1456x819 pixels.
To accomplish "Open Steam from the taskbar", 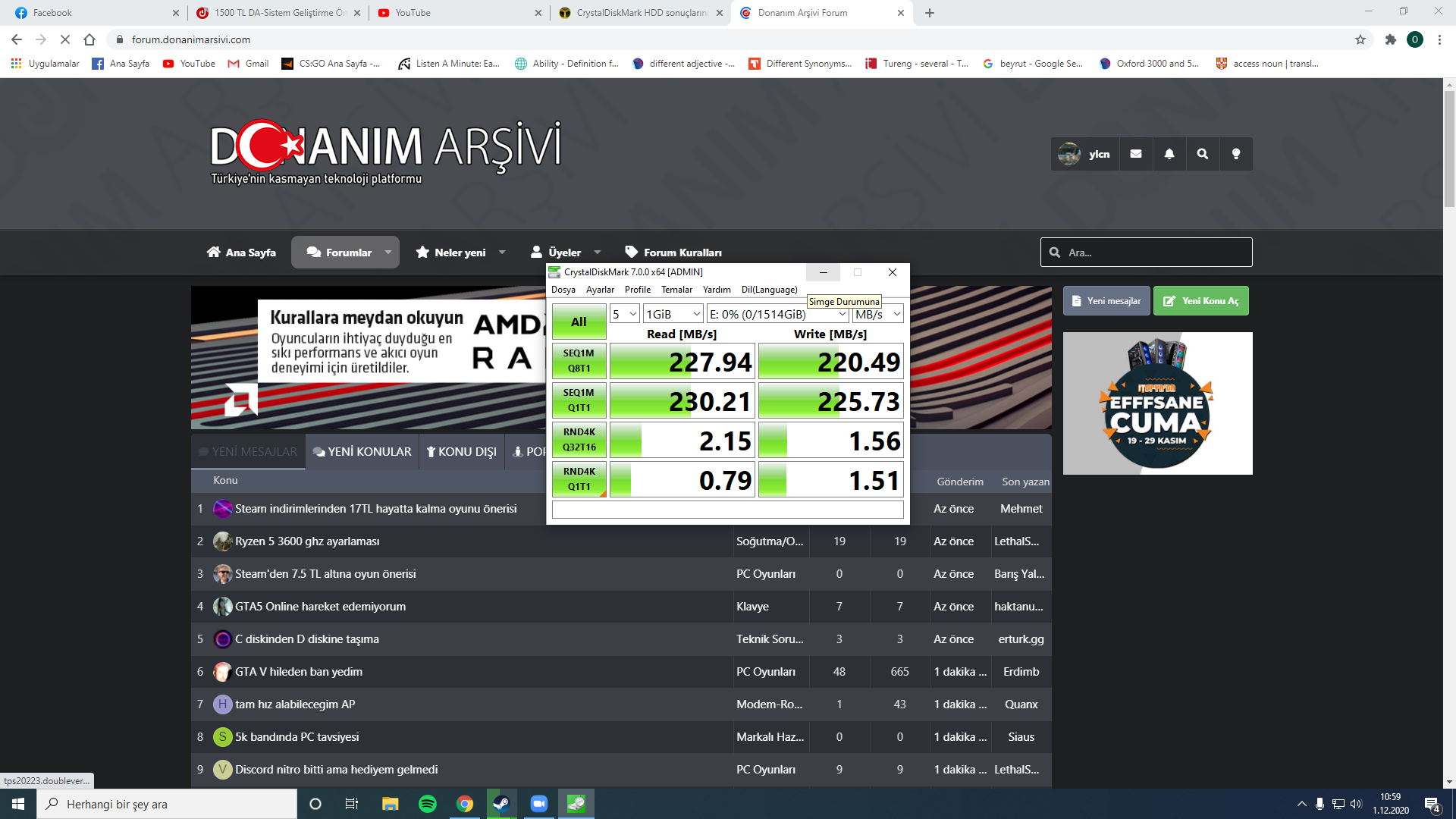I will [501, 804].
